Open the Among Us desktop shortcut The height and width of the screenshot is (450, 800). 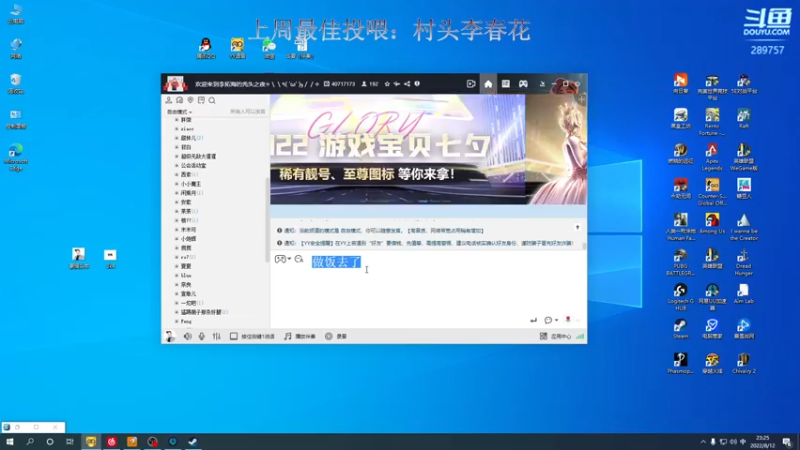712,223
